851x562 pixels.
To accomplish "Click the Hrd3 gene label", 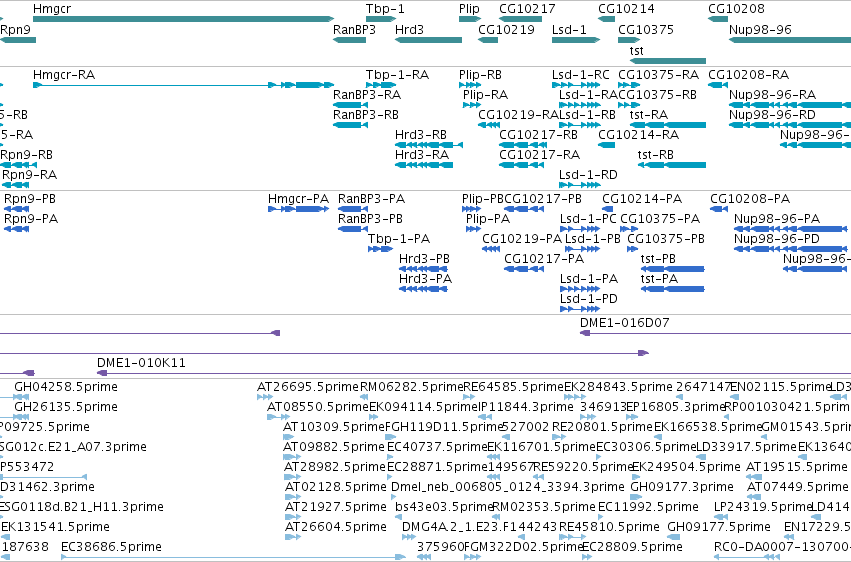I will click(409, 30).
